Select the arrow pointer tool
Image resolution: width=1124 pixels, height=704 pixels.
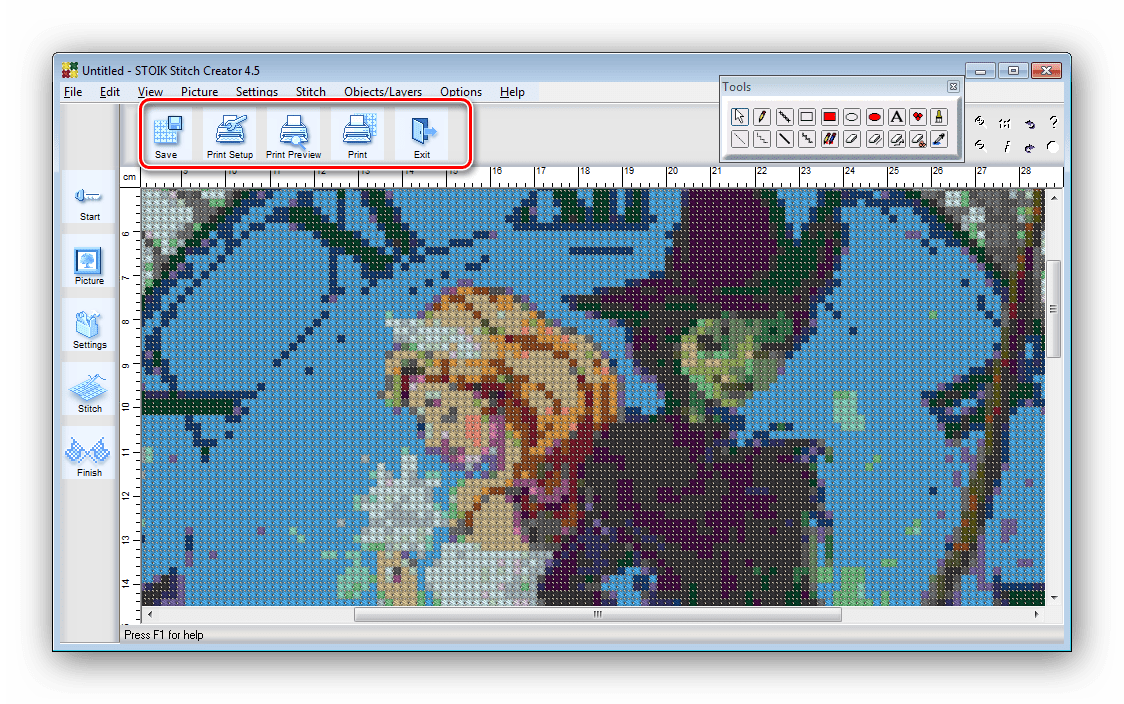739,117
